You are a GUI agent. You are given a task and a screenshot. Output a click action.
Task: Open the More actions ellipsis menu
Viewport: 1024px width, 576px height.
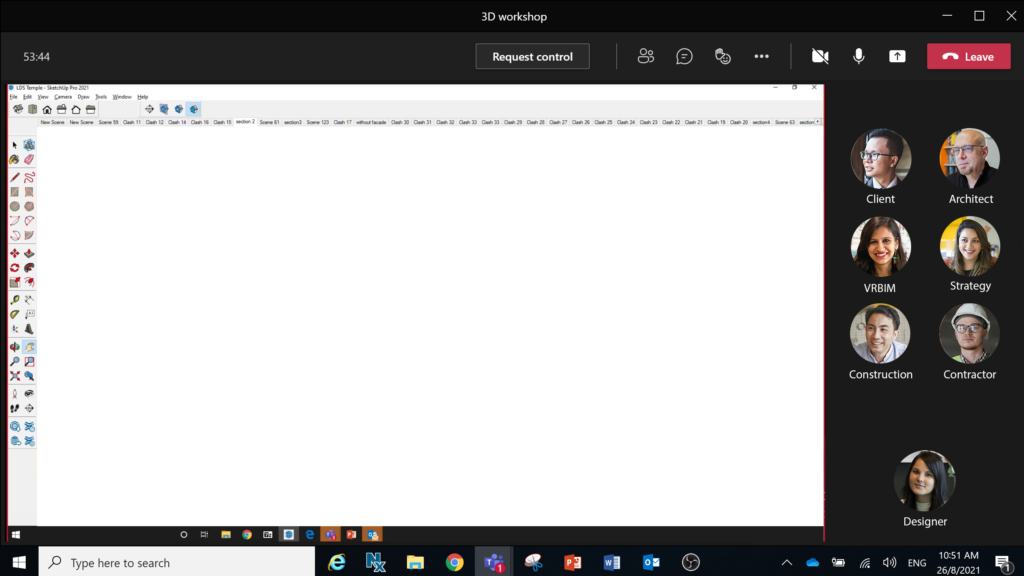tap(761, 57)
